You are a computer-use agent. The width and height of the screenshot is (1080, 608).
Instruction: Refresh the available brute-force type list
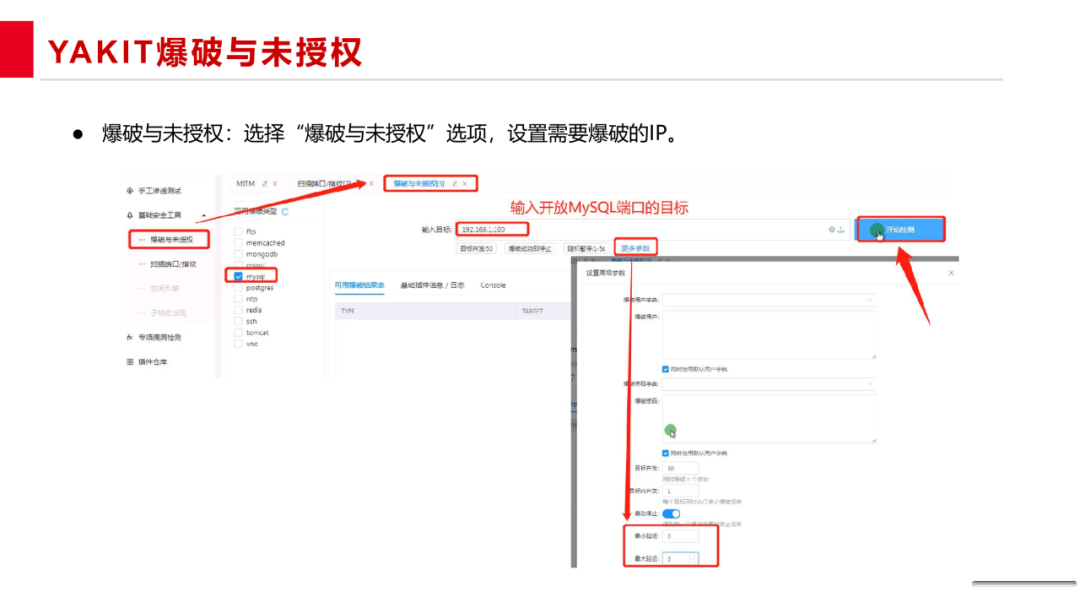point(285,212)
